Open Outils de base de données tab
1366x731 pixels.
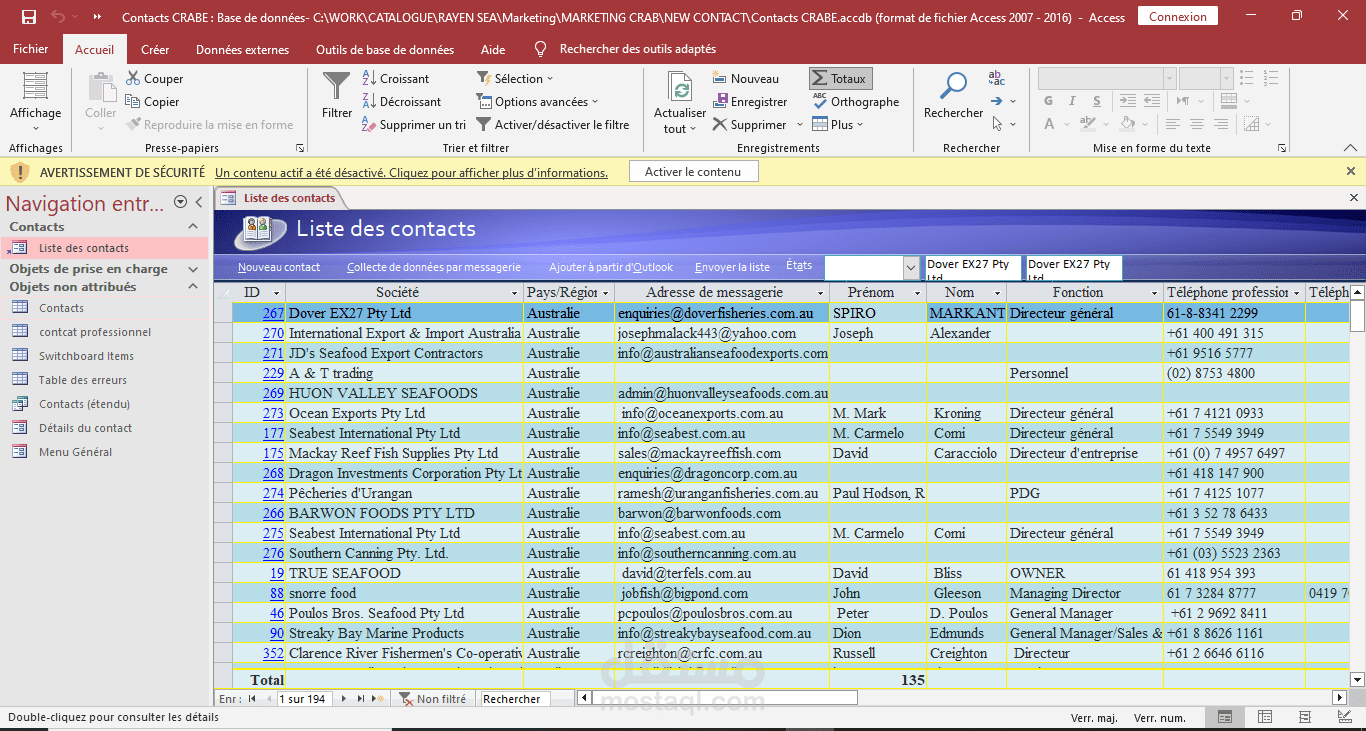(385, 49)
